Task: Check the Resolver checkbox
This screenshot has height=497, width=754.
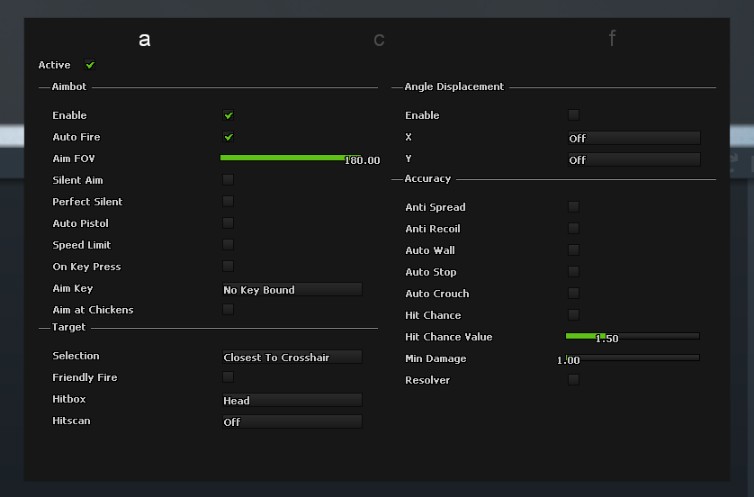Action: tap(573, 380)
